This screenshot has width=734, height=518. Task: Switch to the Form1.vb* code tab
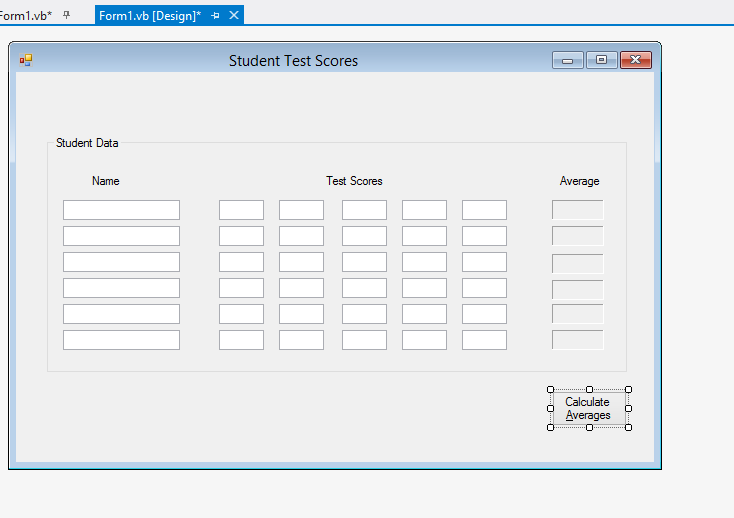[x=24, y=15]
